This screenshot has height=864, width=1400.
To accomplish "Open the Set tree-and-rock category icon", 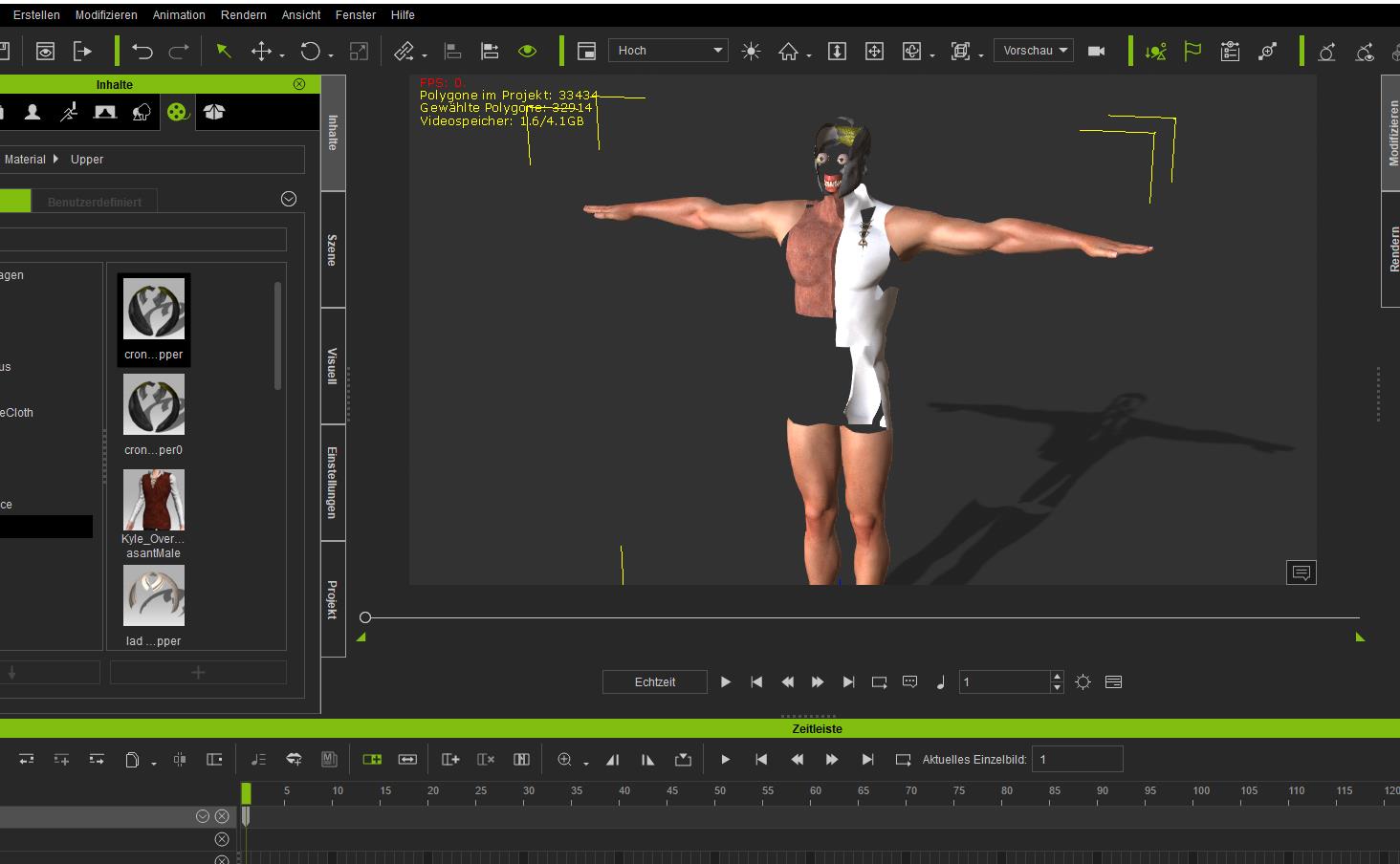I will (142, 113).
